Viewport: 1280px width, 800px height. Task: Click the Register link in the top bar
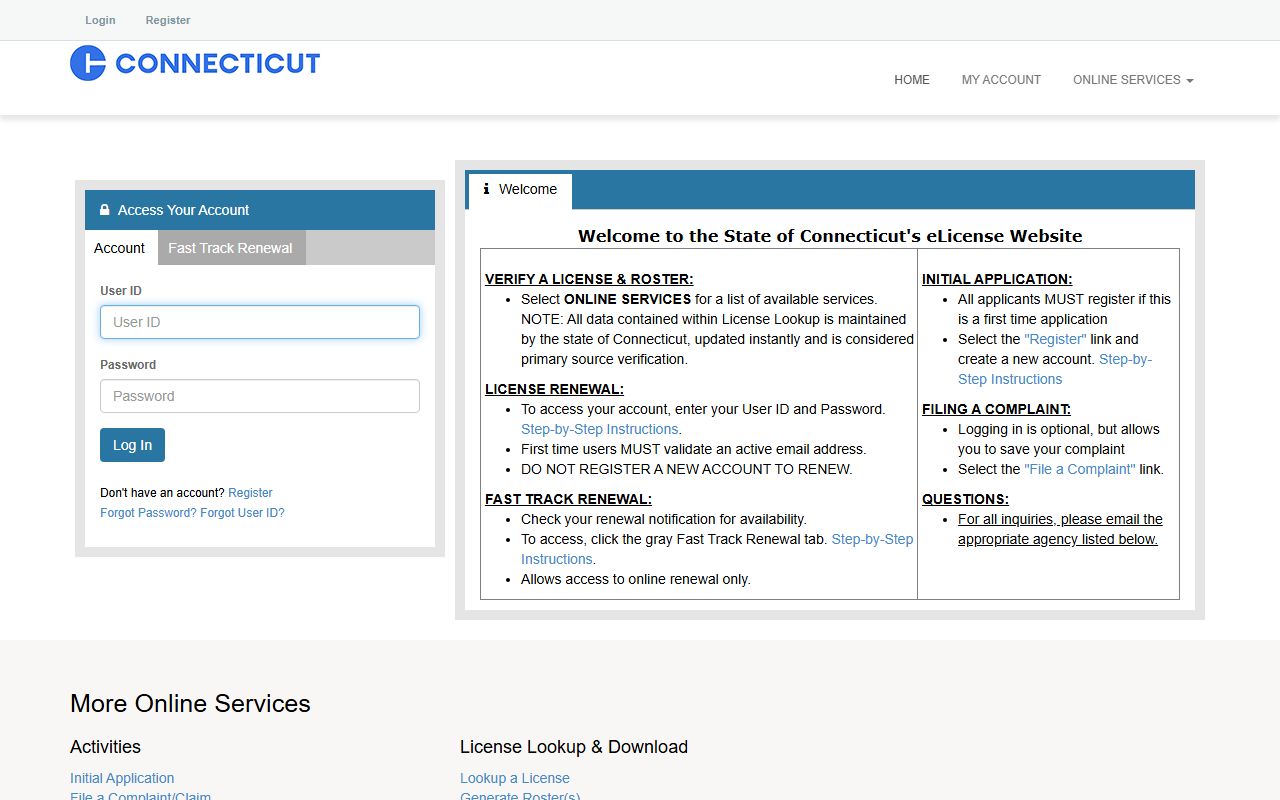click(168, 20)
